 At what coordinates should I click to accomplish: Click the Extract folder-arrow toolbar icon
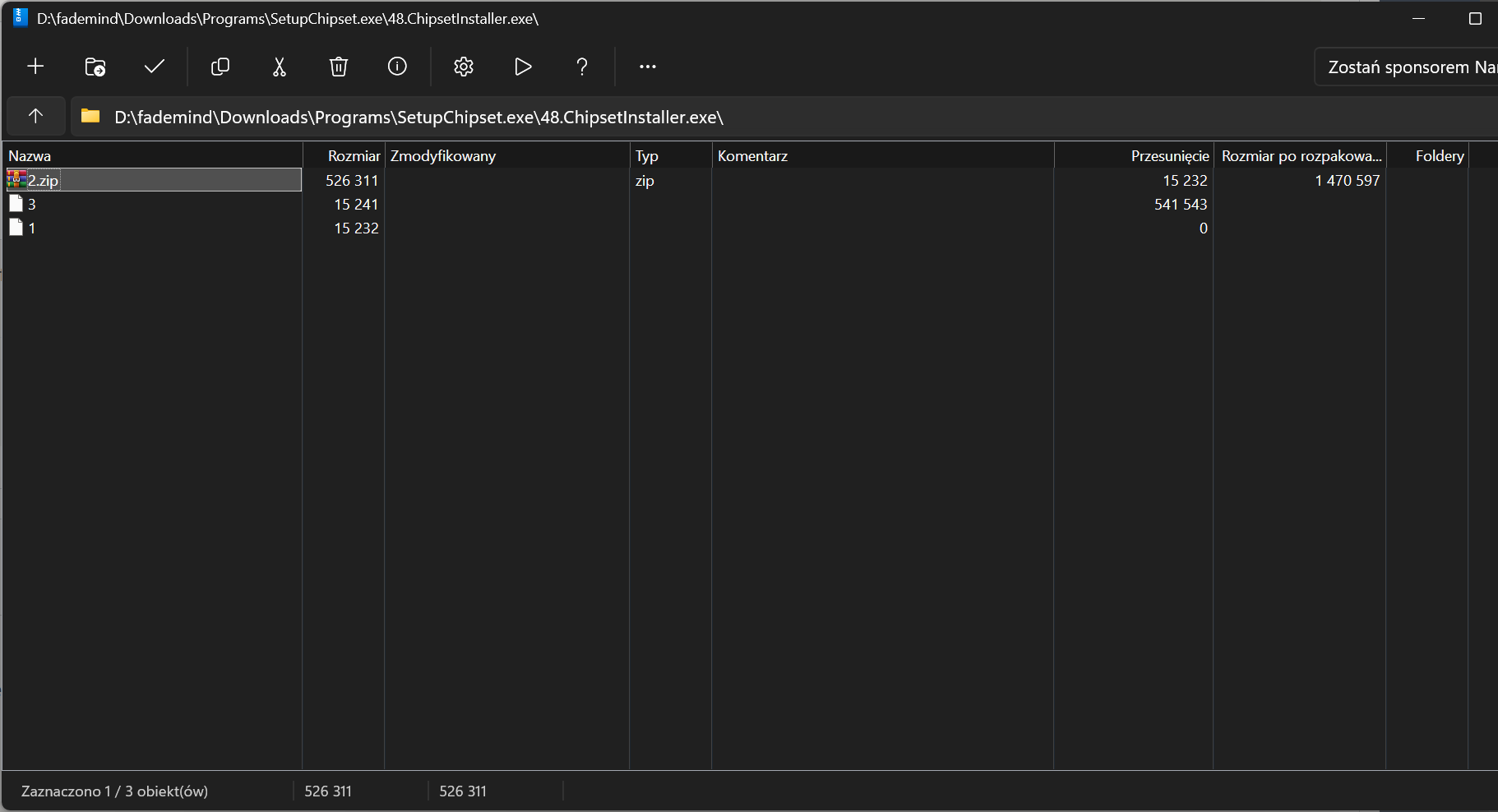point(95,67)
